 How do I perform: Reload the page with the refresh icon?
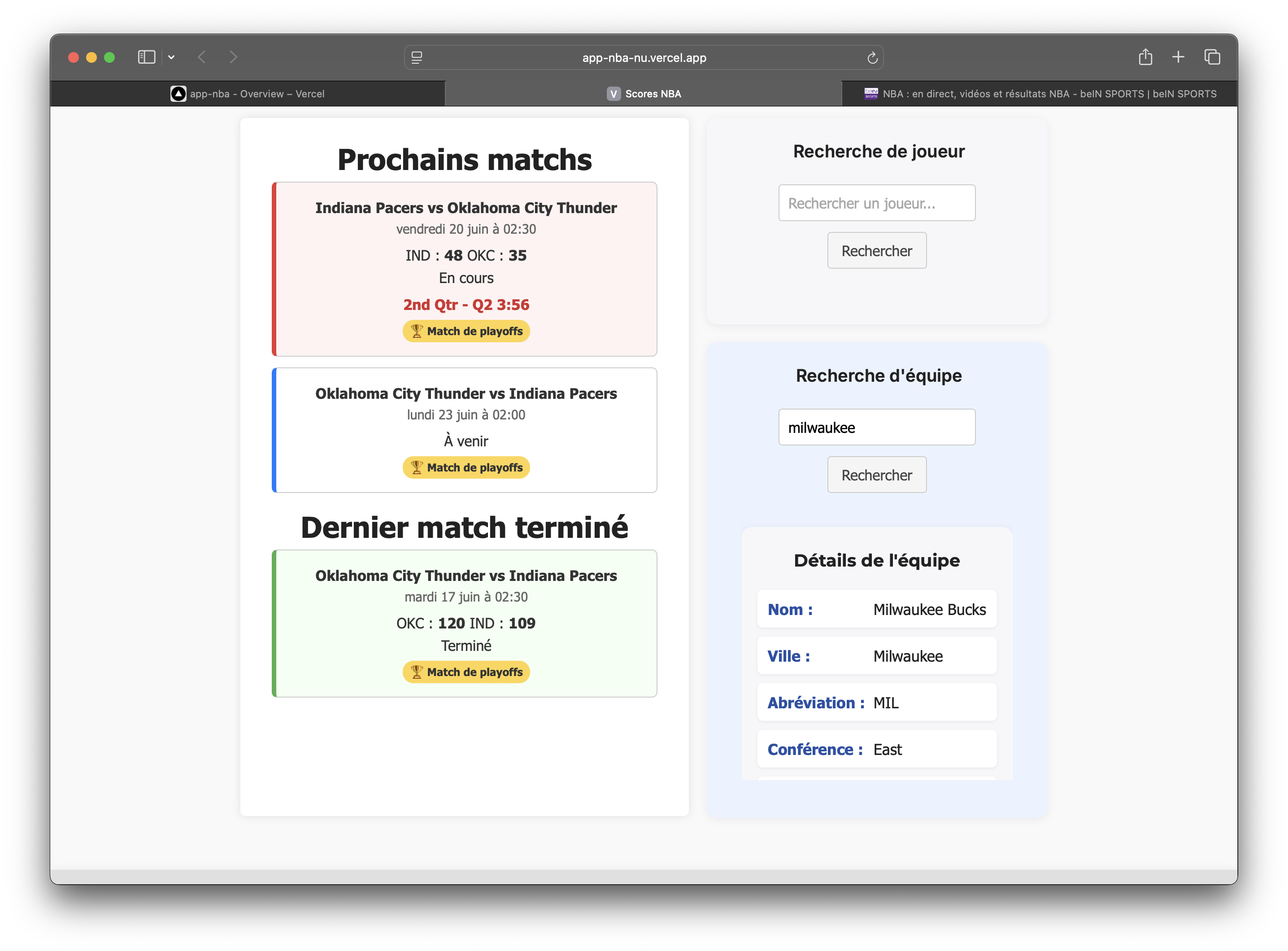[872, 57]
